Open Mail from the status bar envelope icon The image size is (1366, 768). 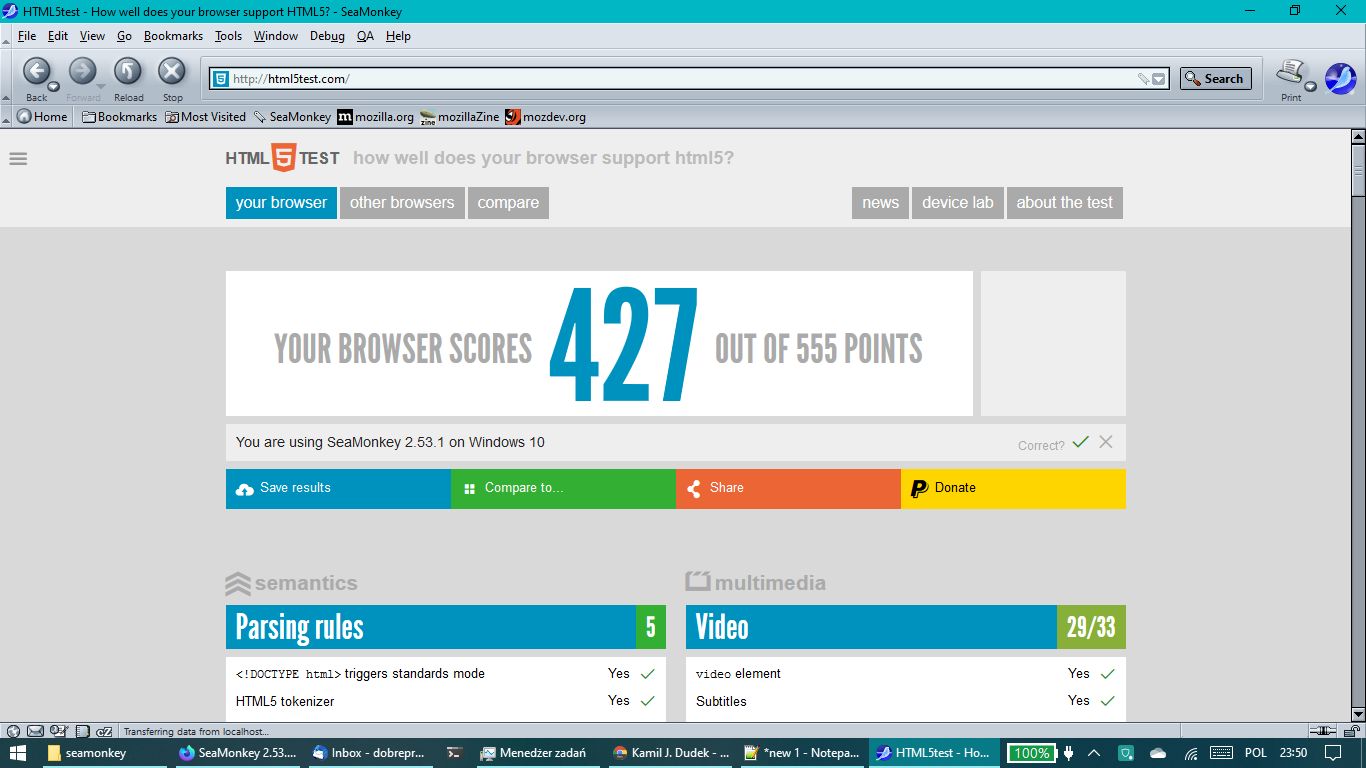[x=35, y=731]
